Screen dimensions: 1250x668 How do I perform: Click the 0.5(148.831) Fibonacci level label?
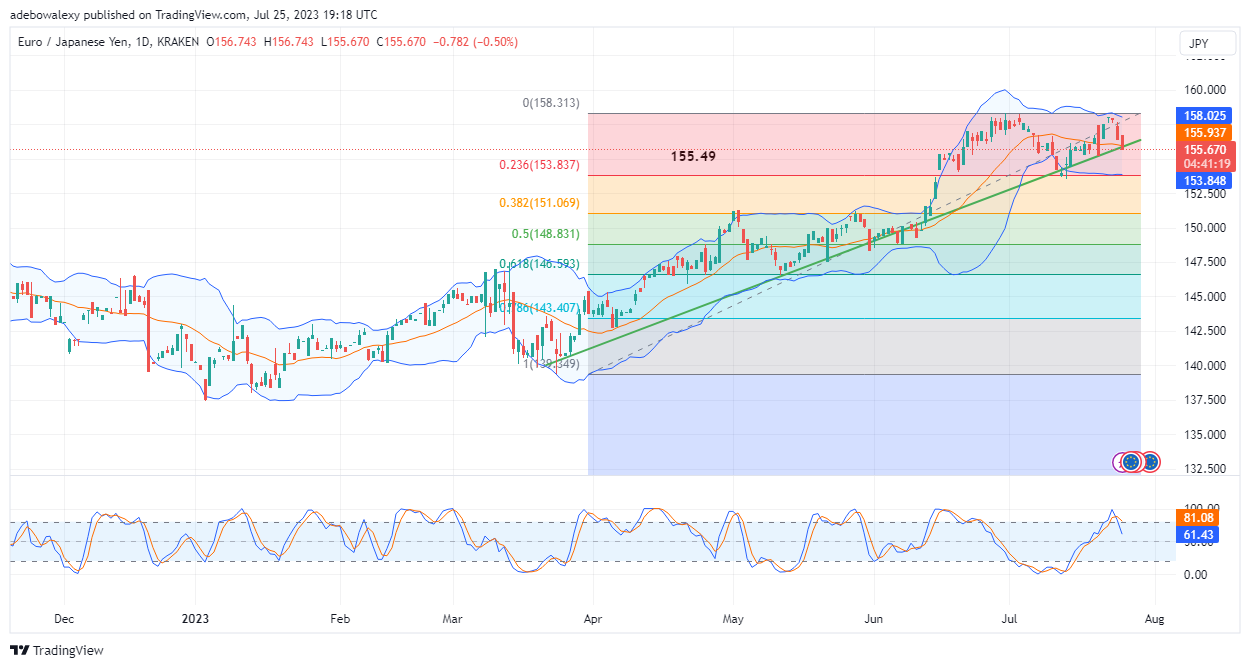click(546, 233)
